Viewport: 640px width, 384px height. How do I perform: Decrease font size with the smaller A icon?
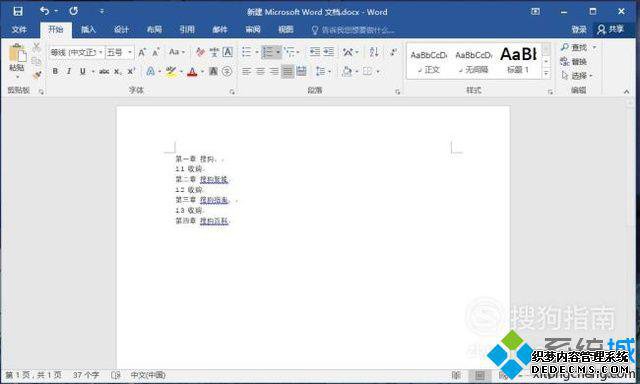156,52
